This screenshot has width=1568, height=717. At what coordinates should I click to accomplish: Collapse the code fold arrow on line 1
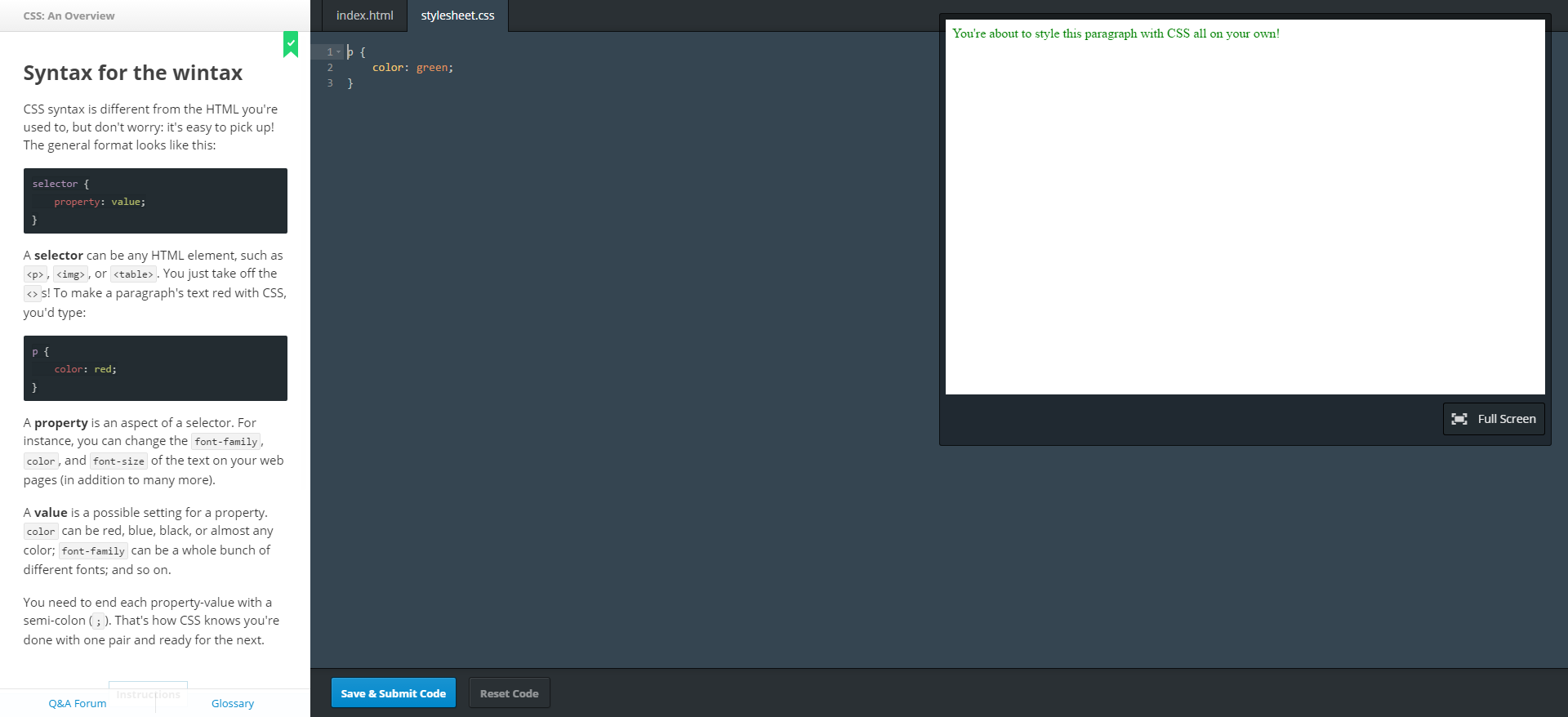(x=339, y=52)
